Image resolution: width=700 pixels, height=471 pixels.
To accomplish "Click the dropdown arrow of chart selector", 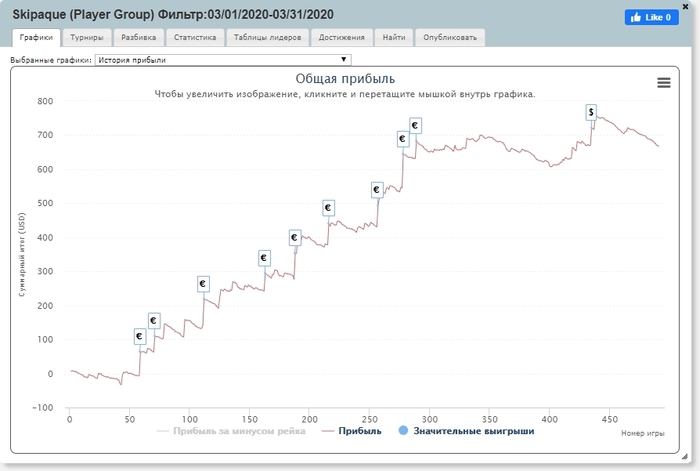I will point(343,59).
